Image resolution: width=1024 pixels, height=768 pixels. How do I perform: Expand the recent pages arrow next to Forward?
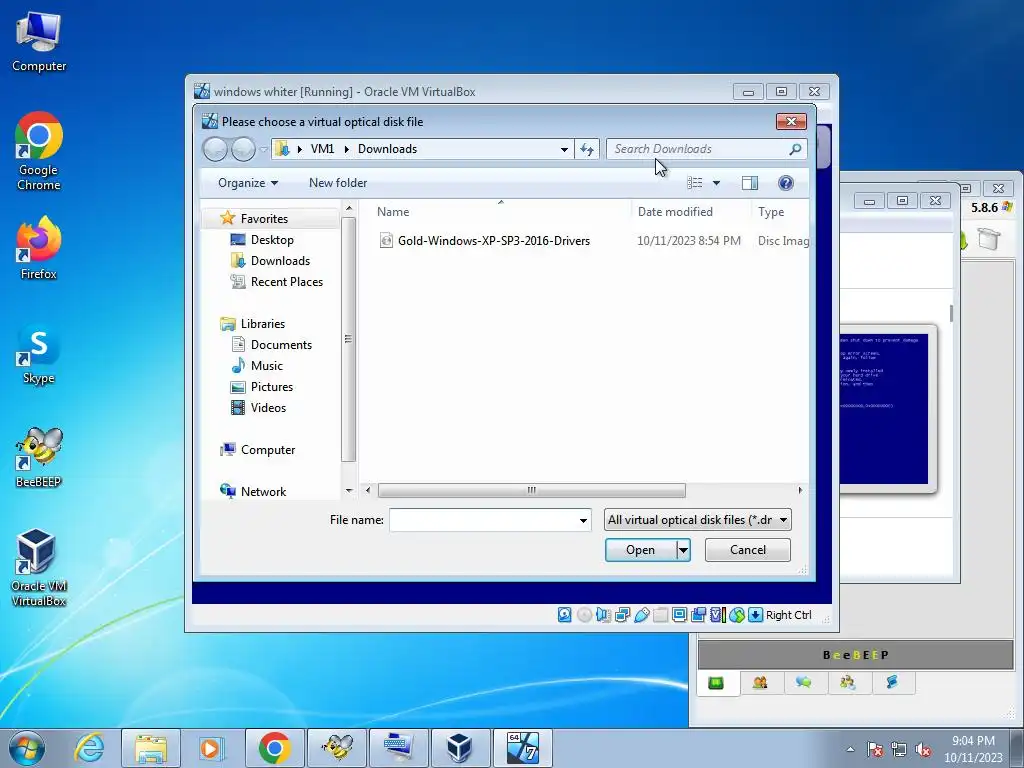[264, 150]
